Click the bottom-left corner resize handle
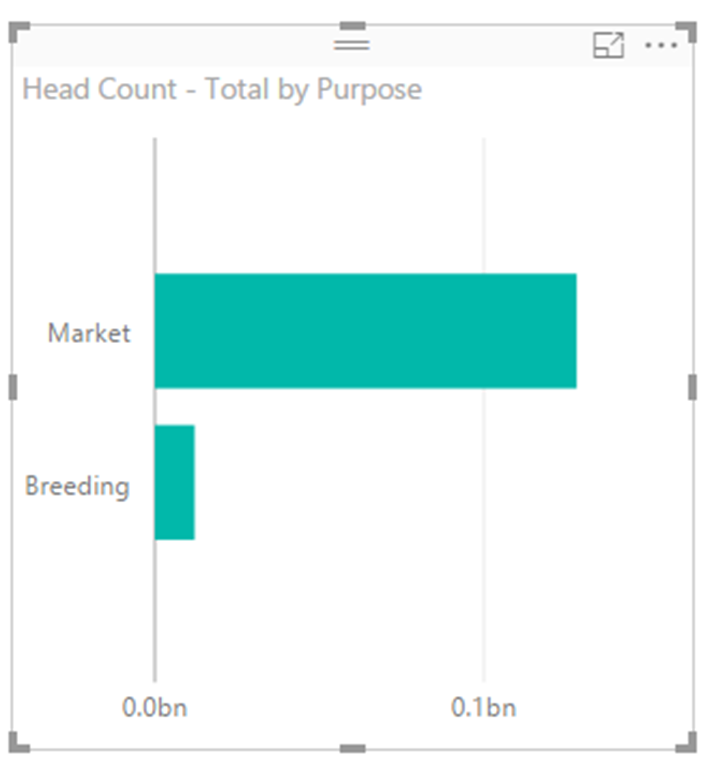Screen dimensions: 714x768 click(x=18, y=742)
